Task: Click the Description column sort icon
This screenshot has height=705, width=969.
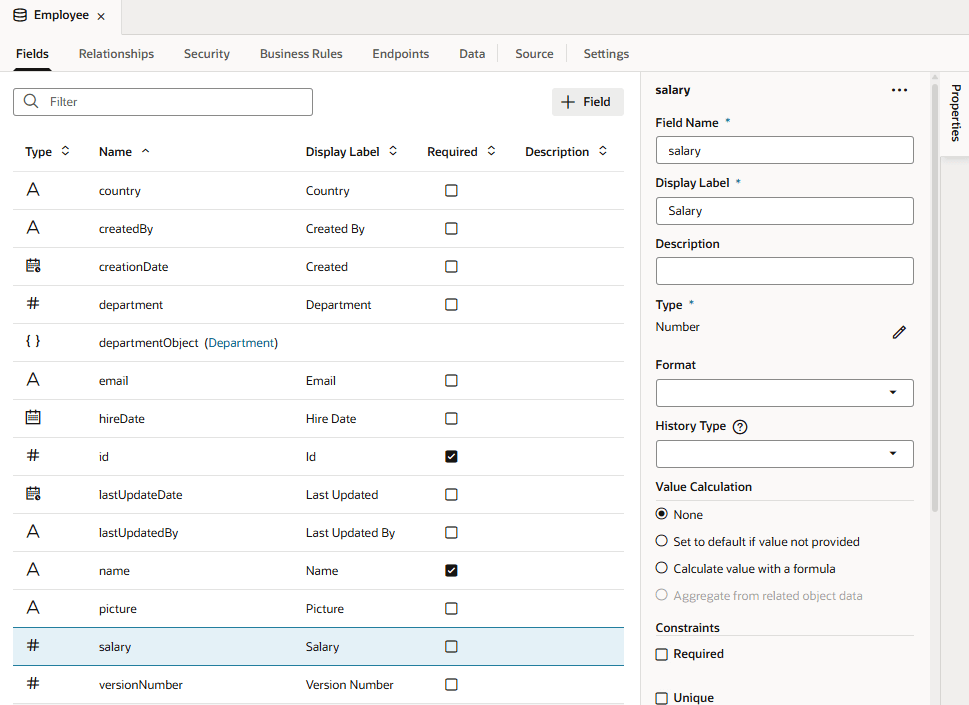Action: (x=603, y=152)
